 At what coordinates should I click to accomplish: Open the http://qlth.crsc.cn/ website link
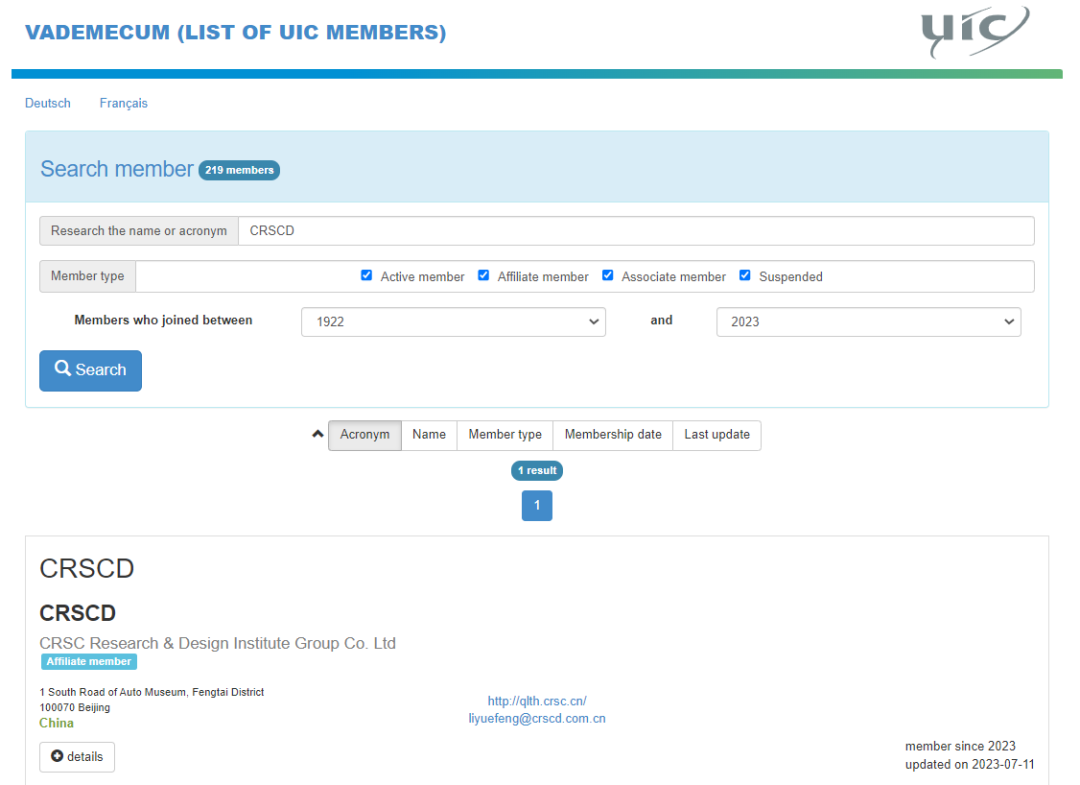click(x=537, y=701)
